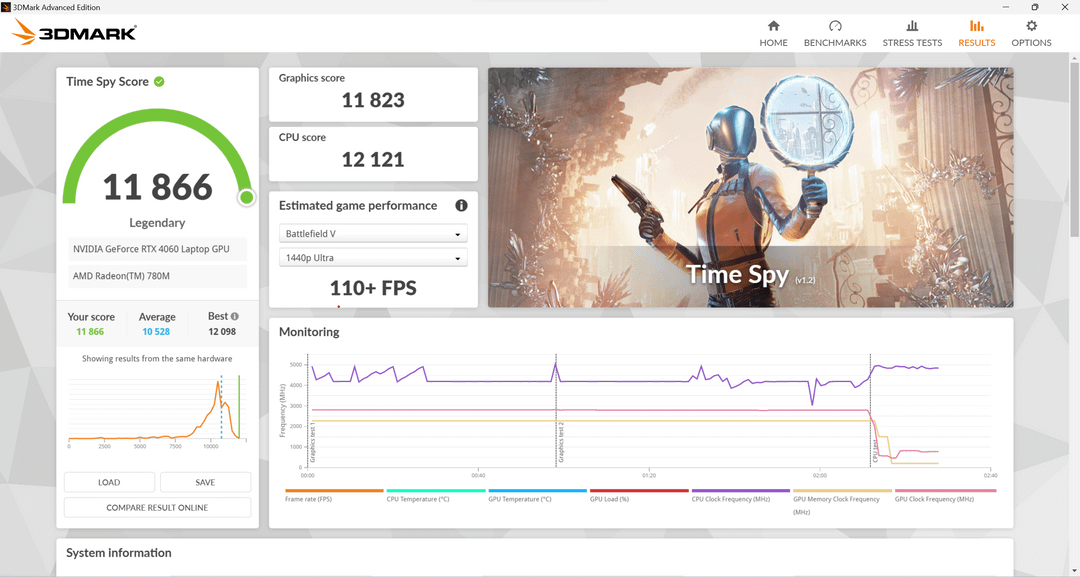Open the Home tab
The width and height of the screenshot is (1080, 577).
point(773,33)
